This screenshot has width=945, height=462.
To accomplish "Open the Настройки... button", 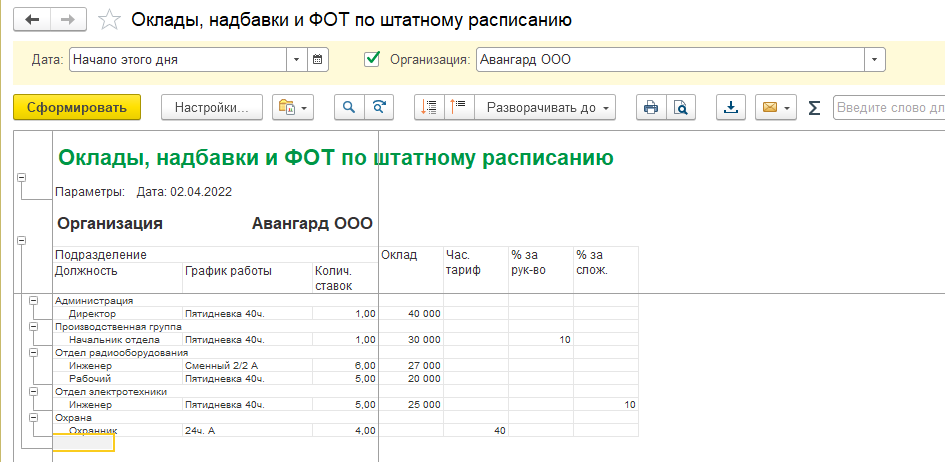I will pyautogui.click(x=212, y=107).
